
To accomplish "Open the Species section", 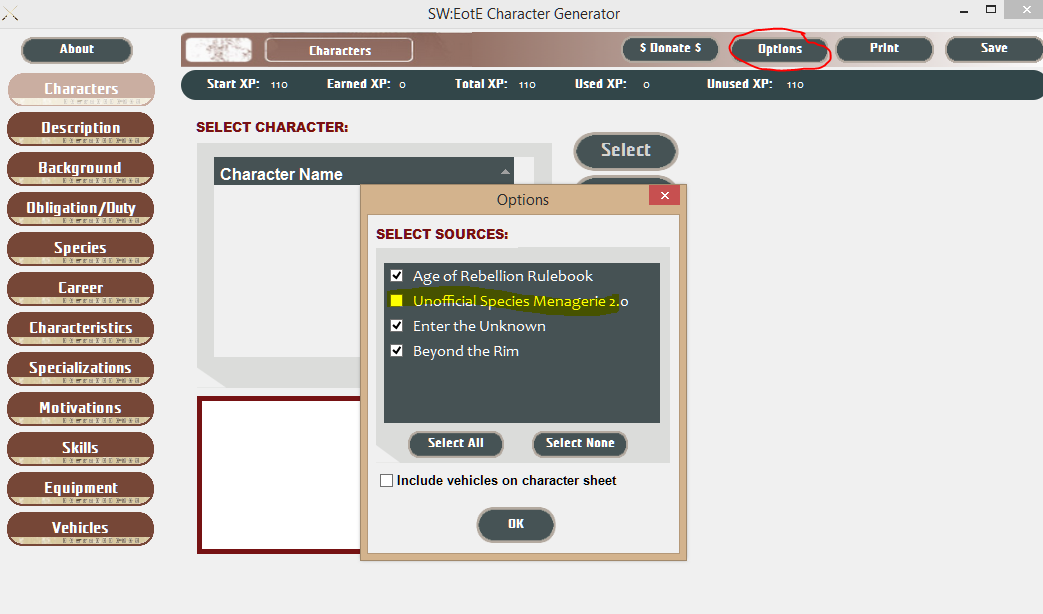I will [80, 248].
